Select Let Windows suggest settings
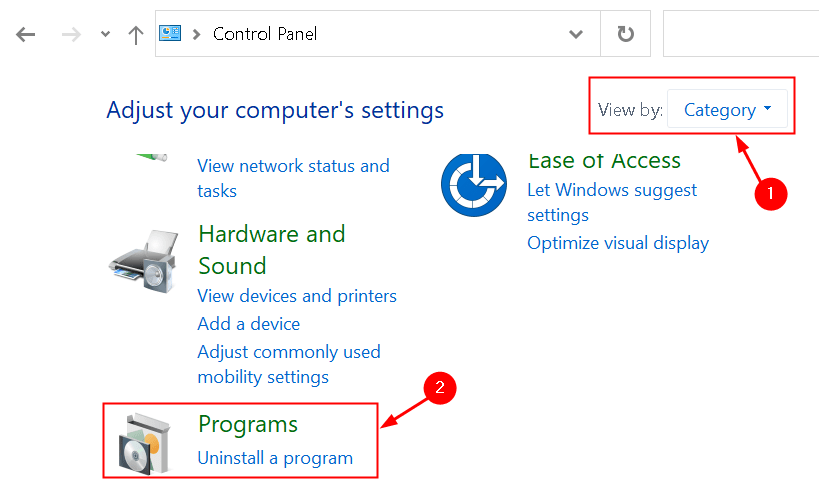The width and height of the screenshot is (819, 482). click(x=612, y=202)
